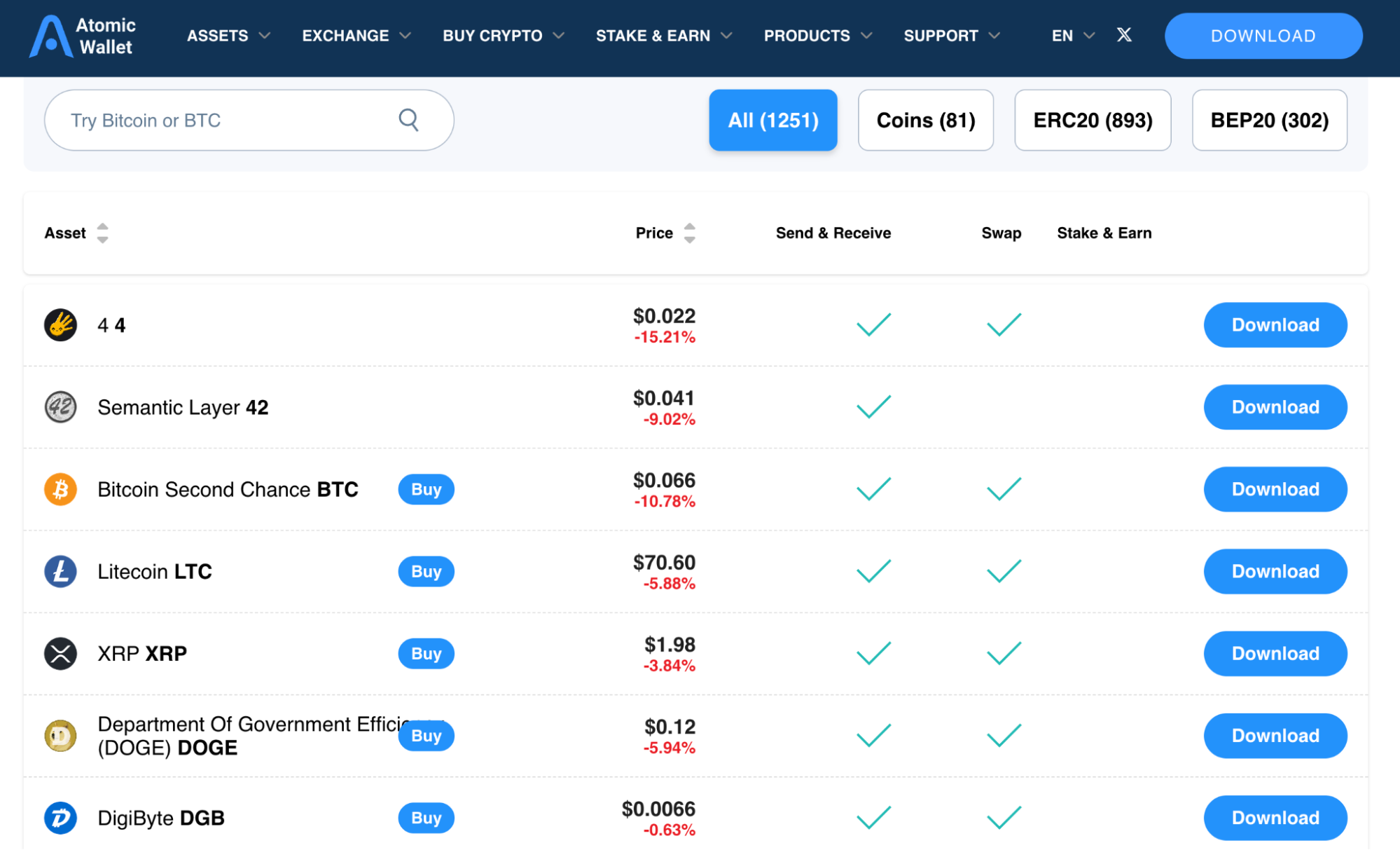This screenshot has height=850, width=1400.
Task: Click Buy next to Litecoin LTC
Action: 425,571
